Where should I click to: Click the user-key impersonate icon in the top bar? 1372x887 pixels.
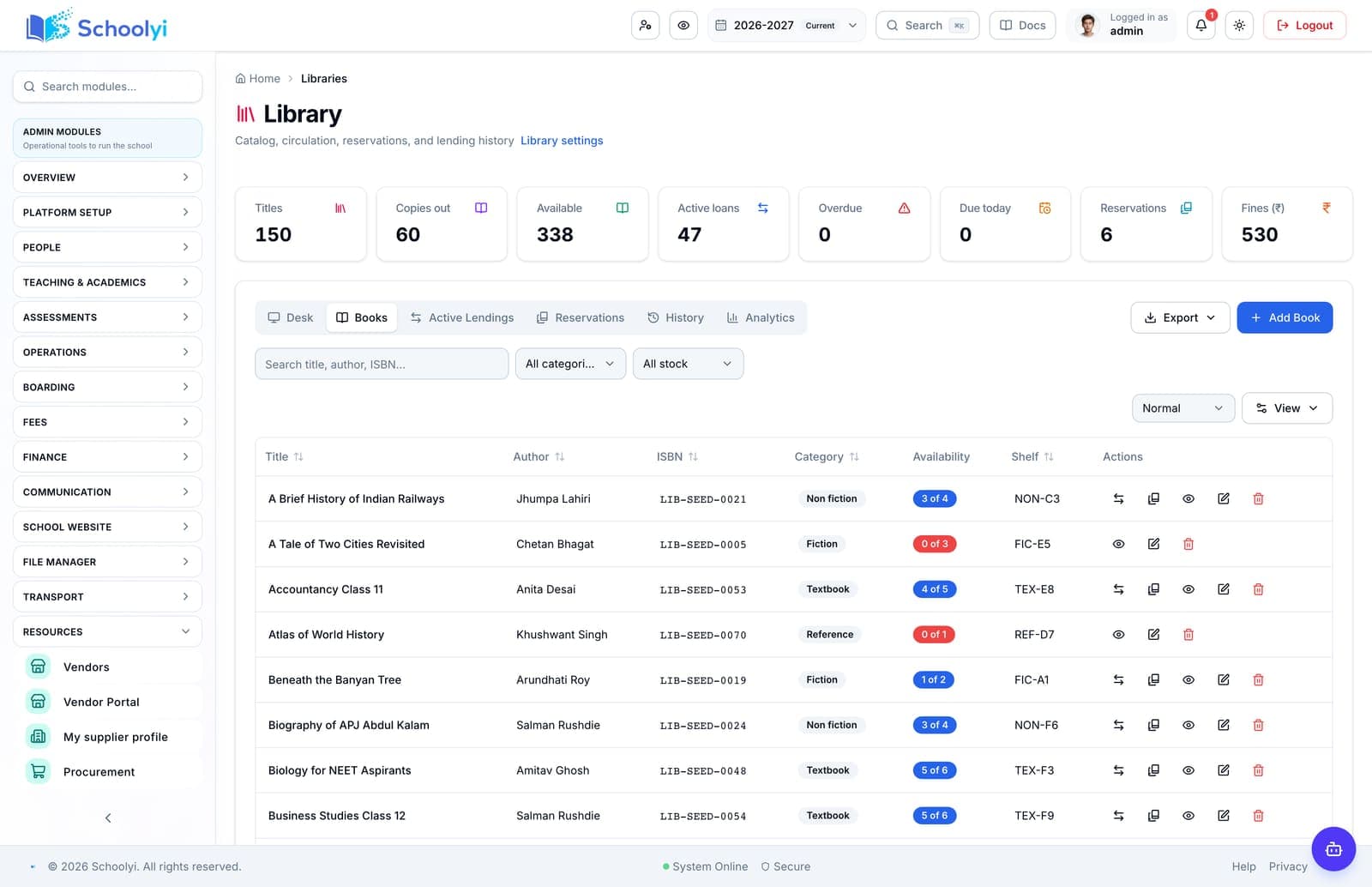(645, 26)
